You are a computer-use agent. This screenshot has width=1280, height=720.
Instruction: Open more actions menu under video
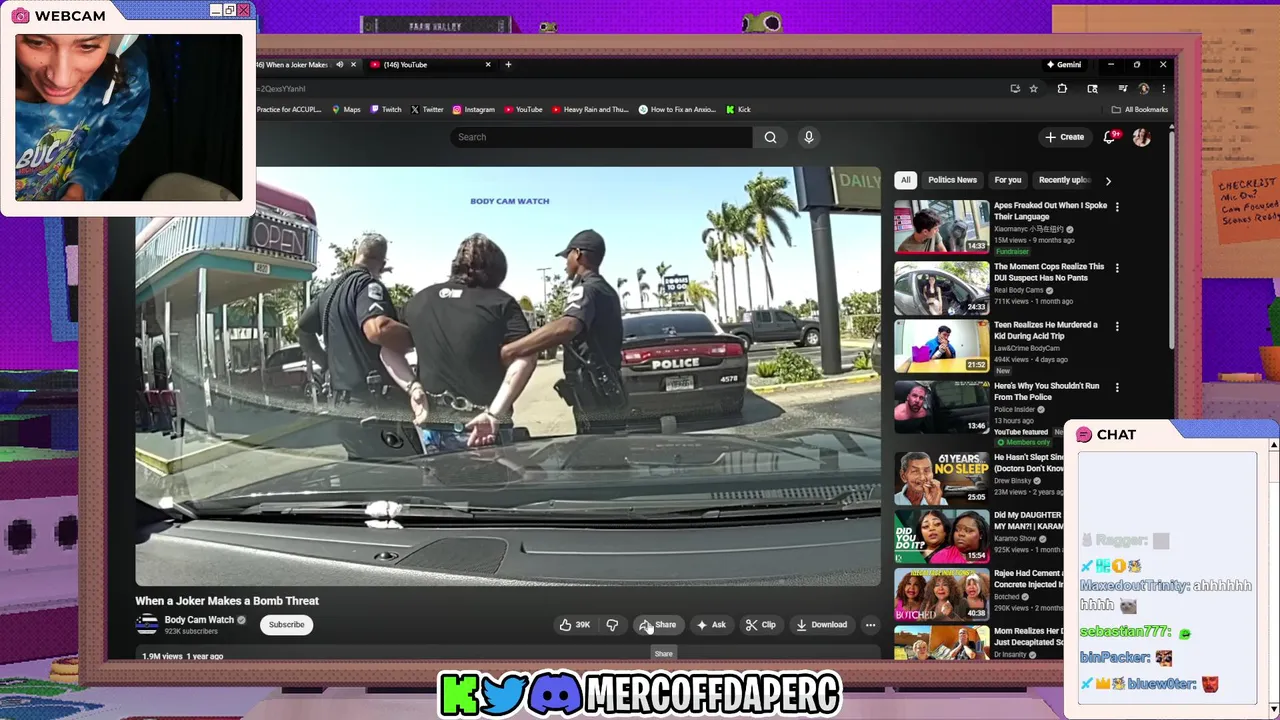tap(870, 625)
